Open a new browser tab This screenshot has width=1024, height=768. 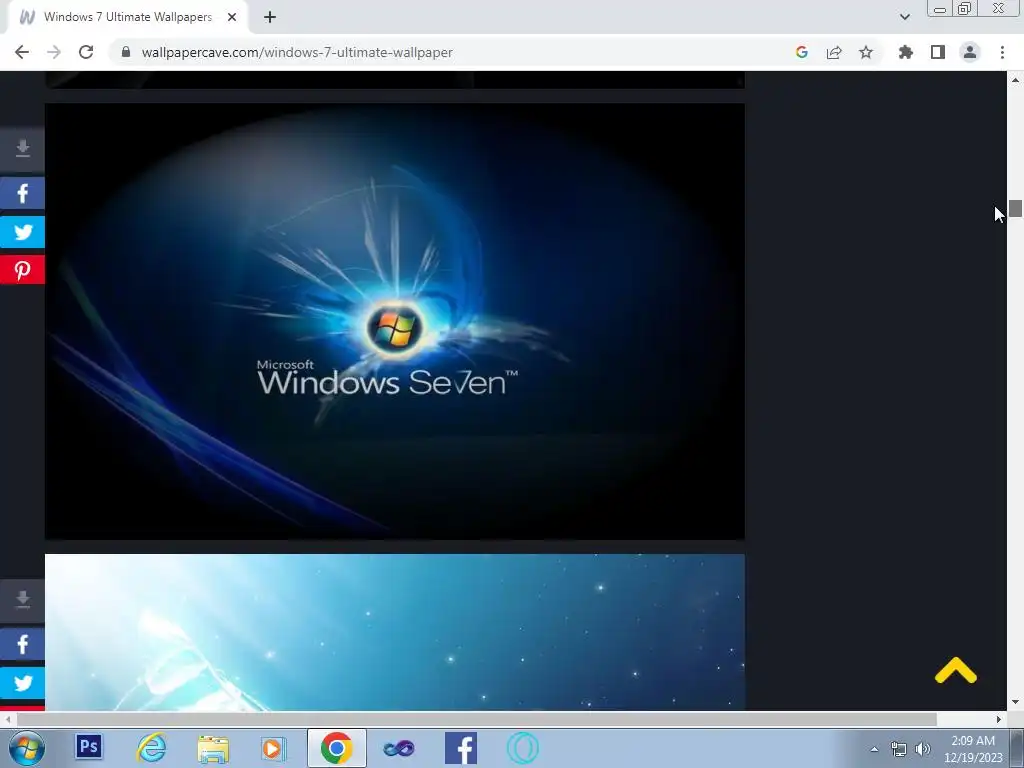[x=270, y=17]
